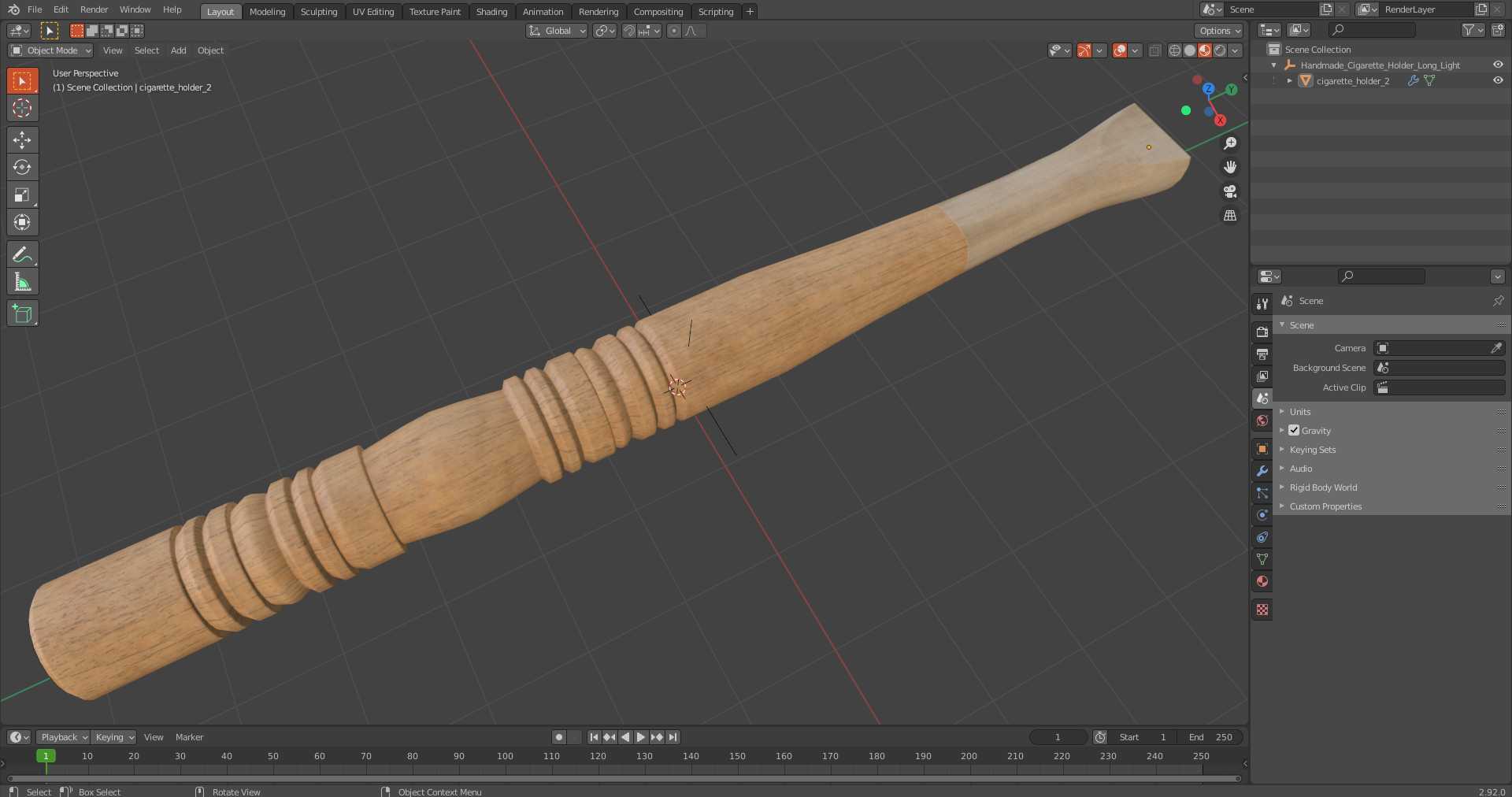Click timeline horizontal scrollbar
This screenshot has height=797, width=1512.
point(624,778)
